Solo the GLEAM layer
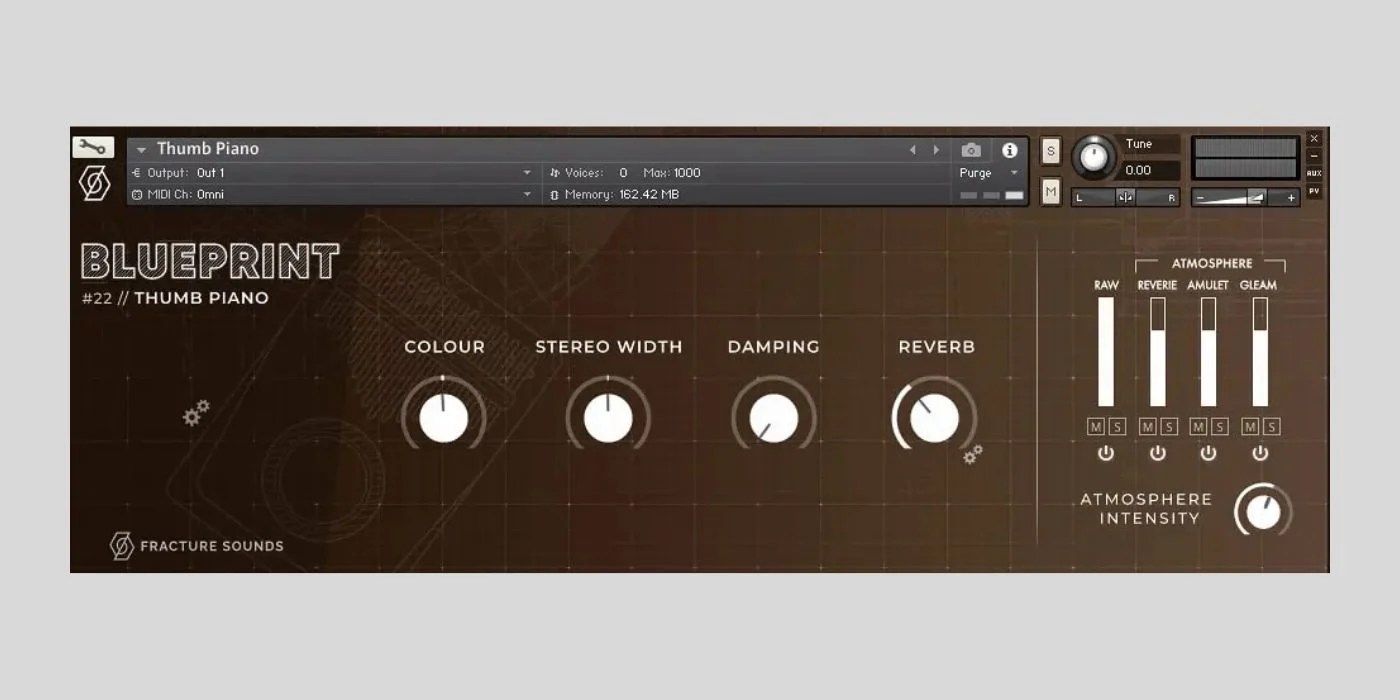The width and height of the screenshot is (1400, 700). tap(1271, 427)
